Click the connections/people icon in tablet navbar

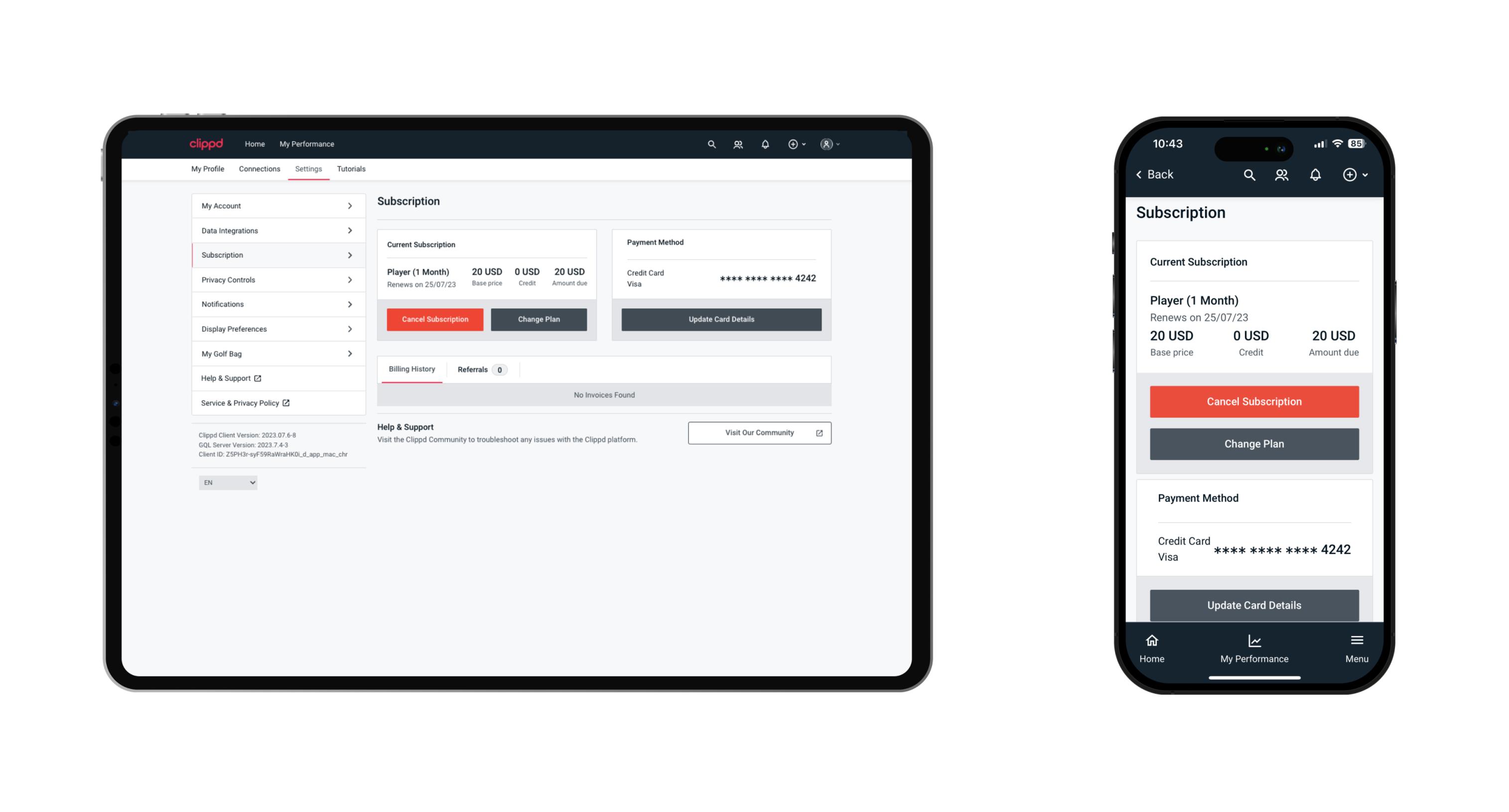click(738, 144)
